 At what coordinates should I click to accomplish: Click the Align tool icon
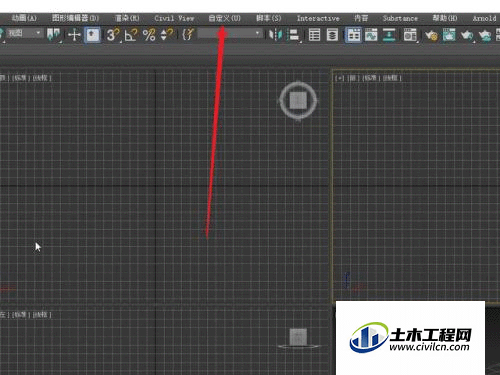pyautogui.click(x=293, y=35)
